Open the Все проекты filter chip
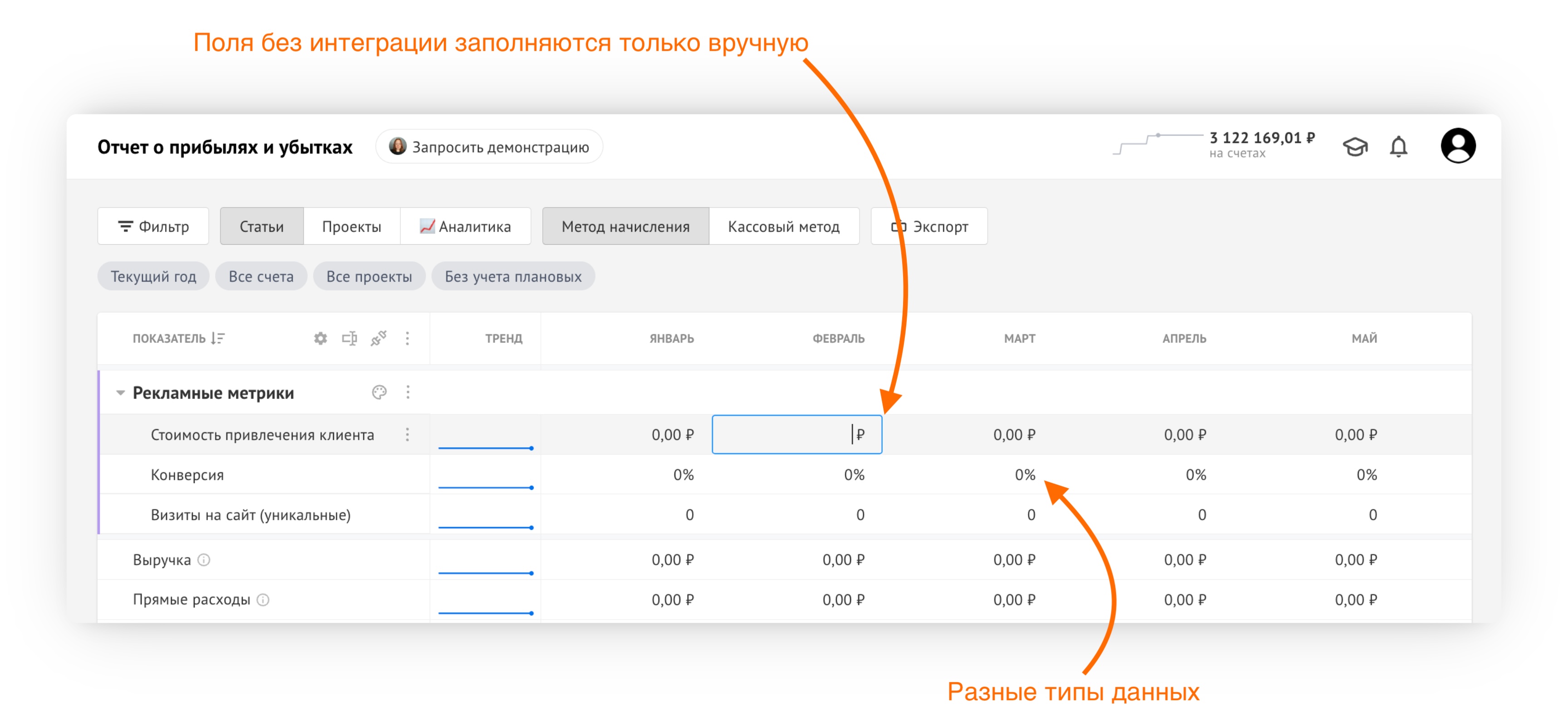This screenshot has height=728, width=1568. 369,276
